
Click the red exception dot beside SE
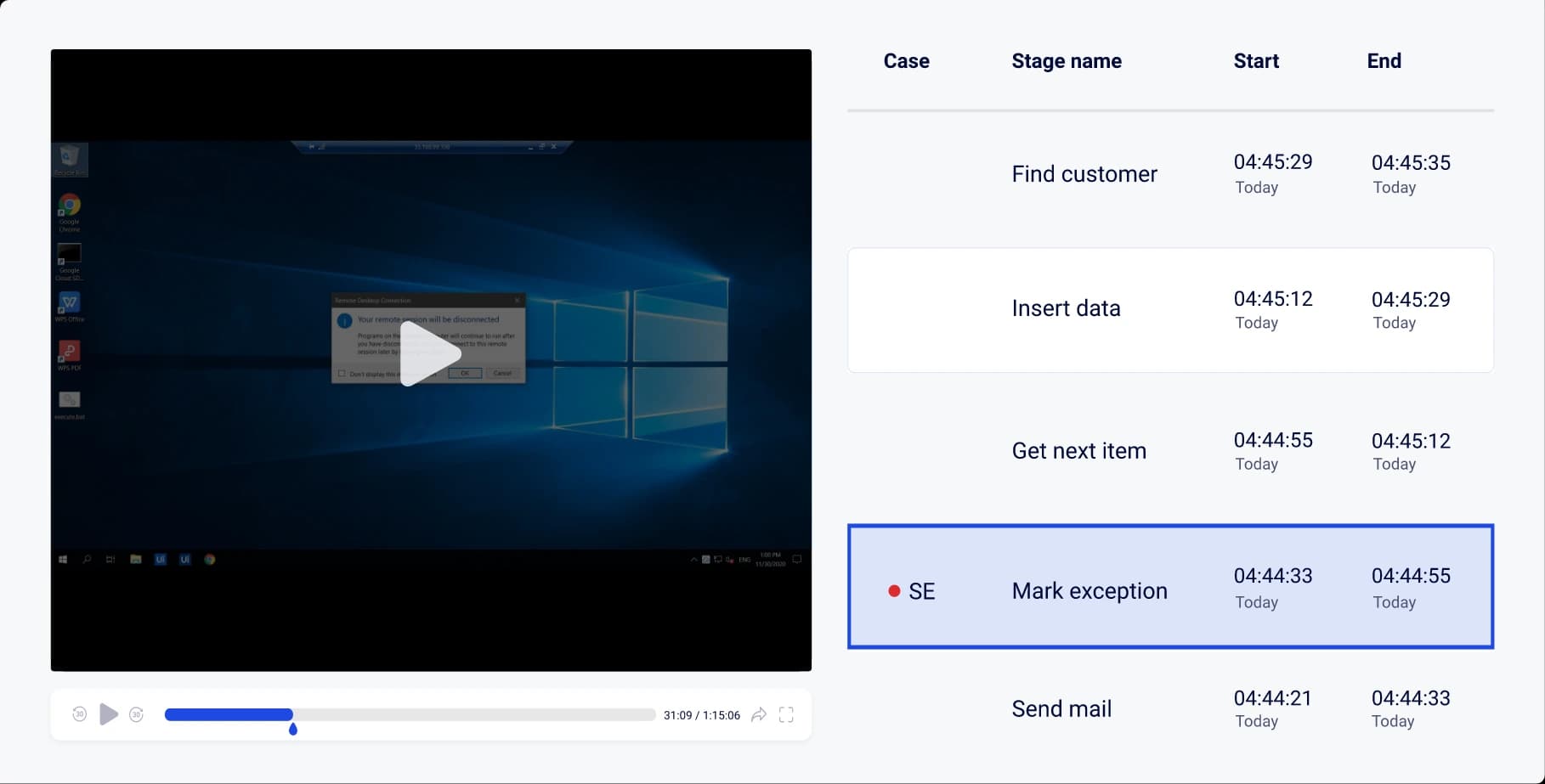tap(894, 591)
